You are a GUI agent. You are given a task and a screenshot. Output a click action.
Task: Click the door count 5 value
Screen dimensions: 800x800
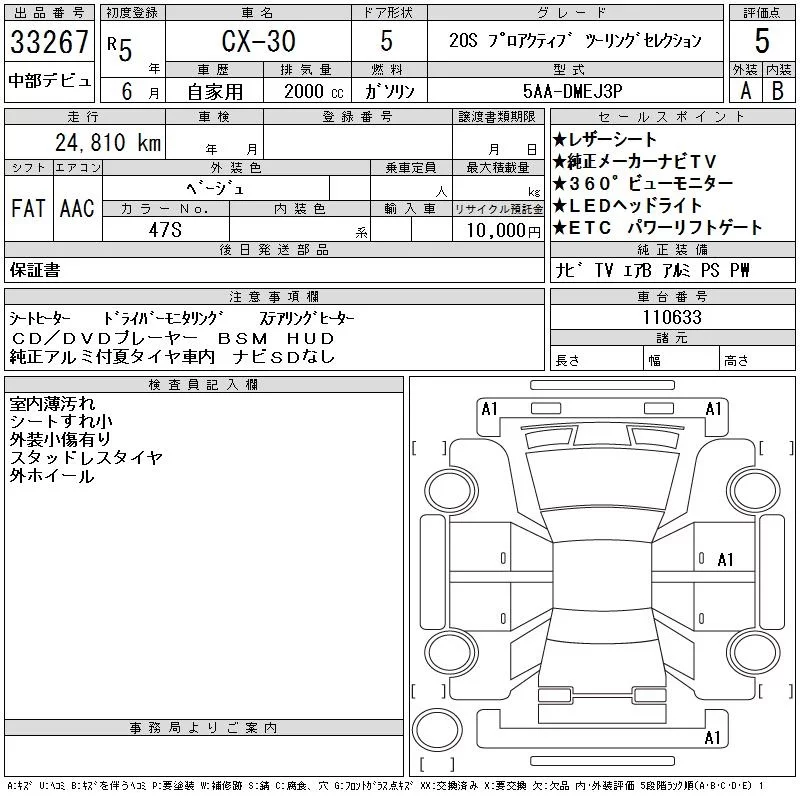pos(387,41)
